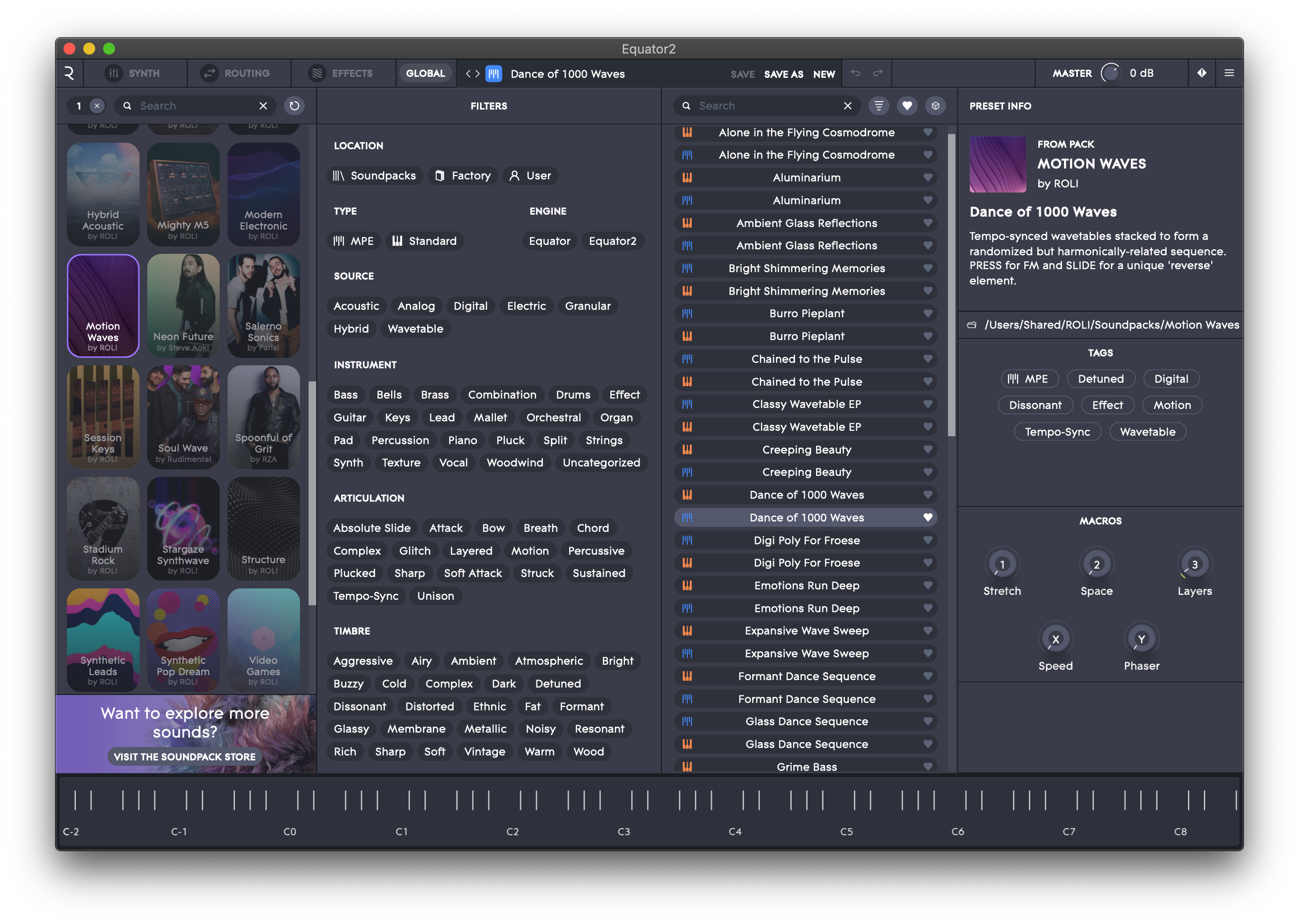The width and height of the screenshot is (1299, 924).
Task: Select Formant Dance Sequence standard preset
Action: [x=805, y=676]
